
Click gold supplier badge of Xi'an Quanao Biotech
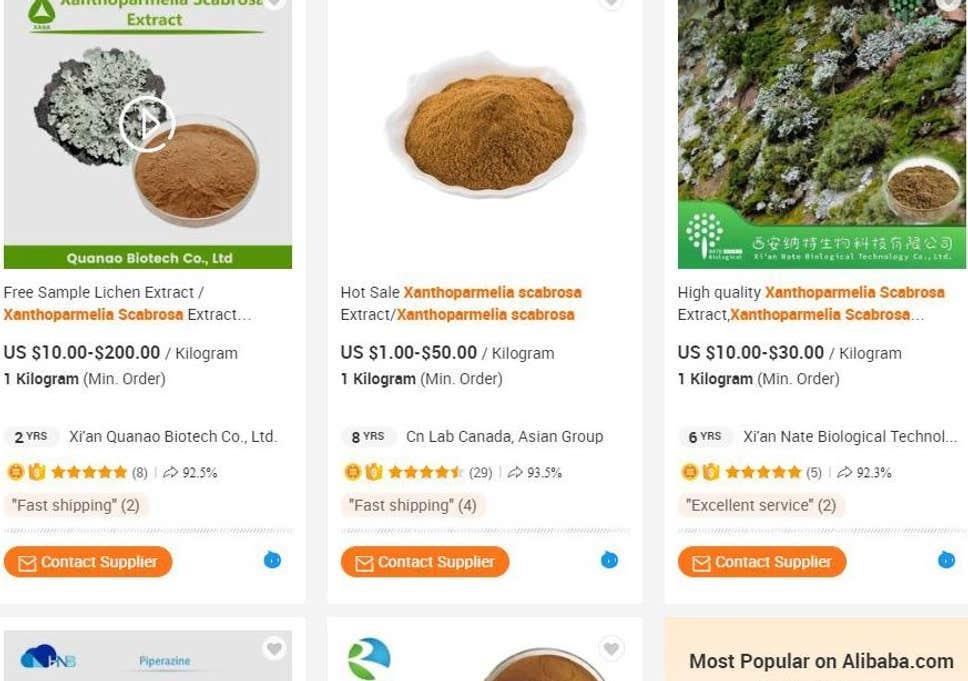pyautogui.click(x=15, y=472)
